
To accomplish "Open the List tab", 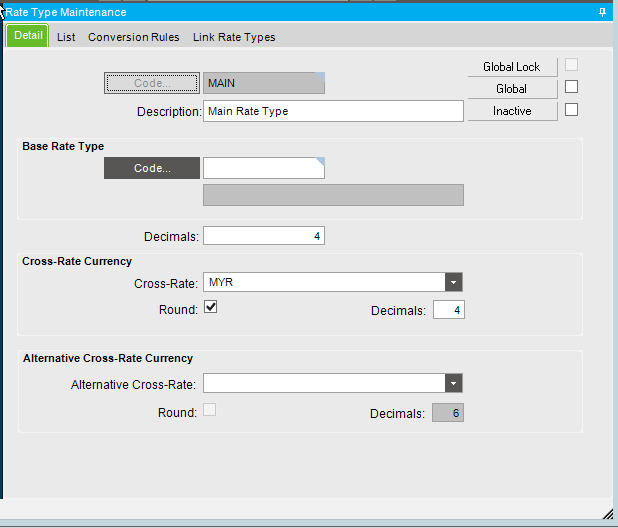I will (66, 37).
